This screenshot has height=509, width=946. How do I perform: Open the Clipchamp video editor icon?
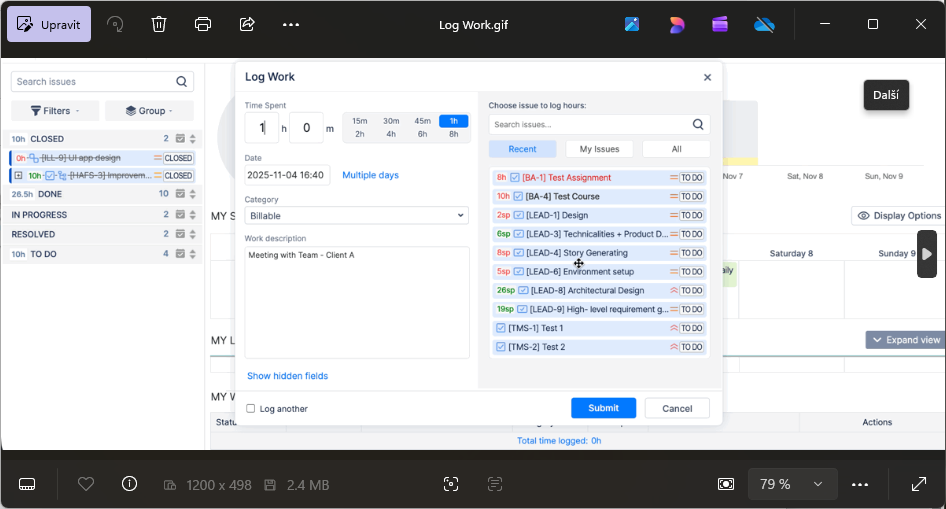tap(720, 24)
